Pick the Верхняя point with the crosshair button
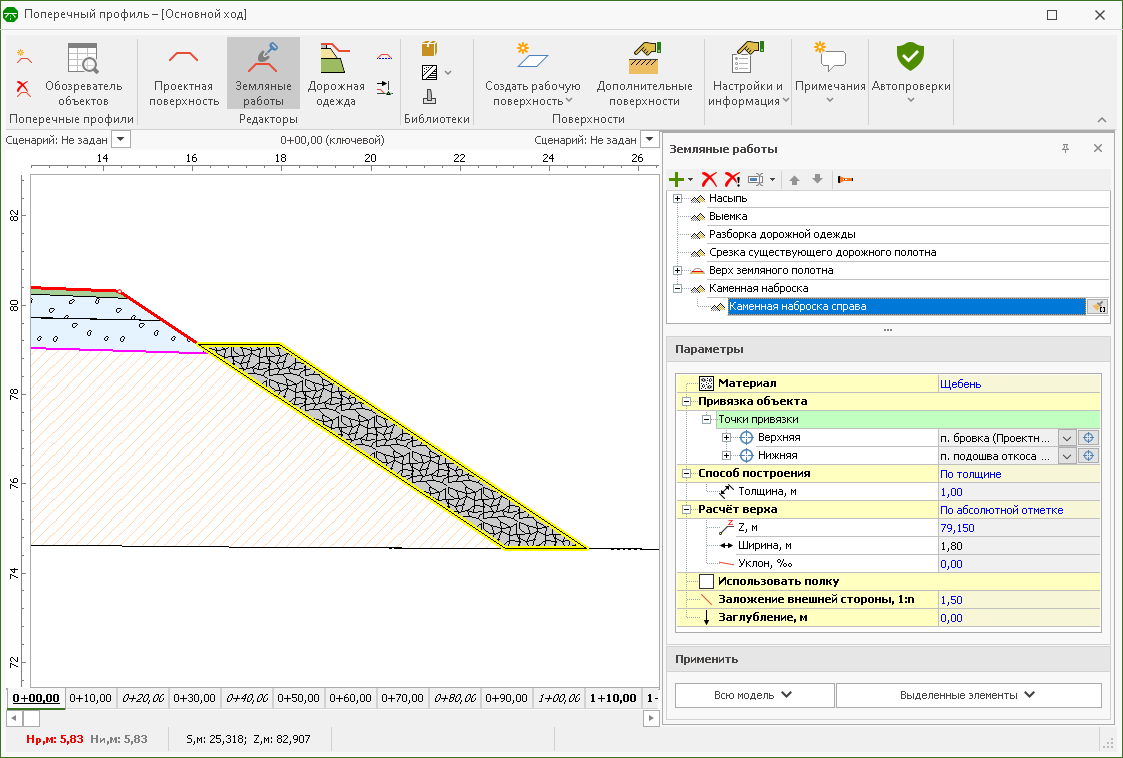The height and width of the screenshot is (758, 1123). (x=1089, y=438)
